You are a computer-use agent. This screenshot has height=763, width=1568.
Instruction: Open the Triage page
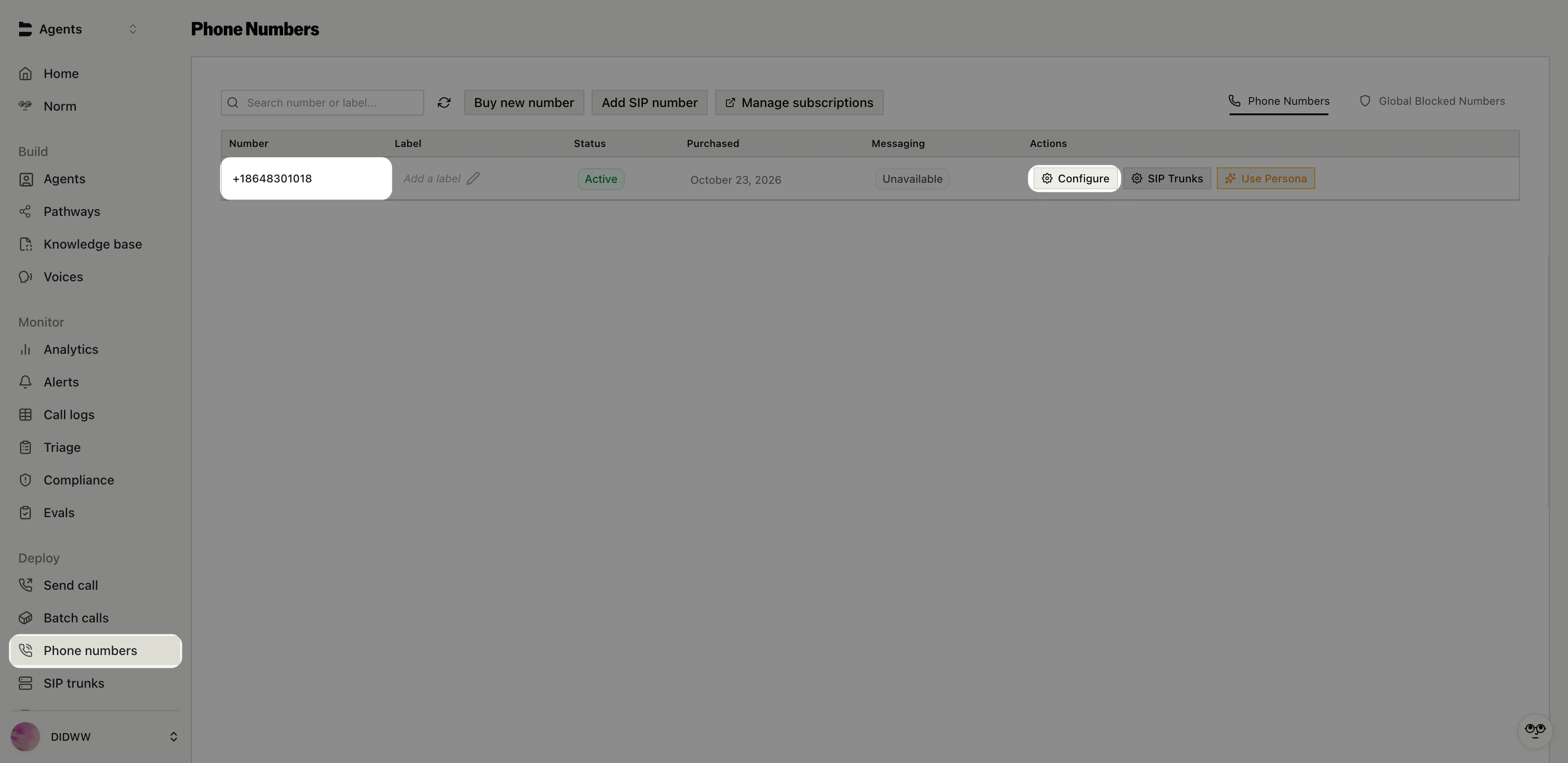(95, 447)
